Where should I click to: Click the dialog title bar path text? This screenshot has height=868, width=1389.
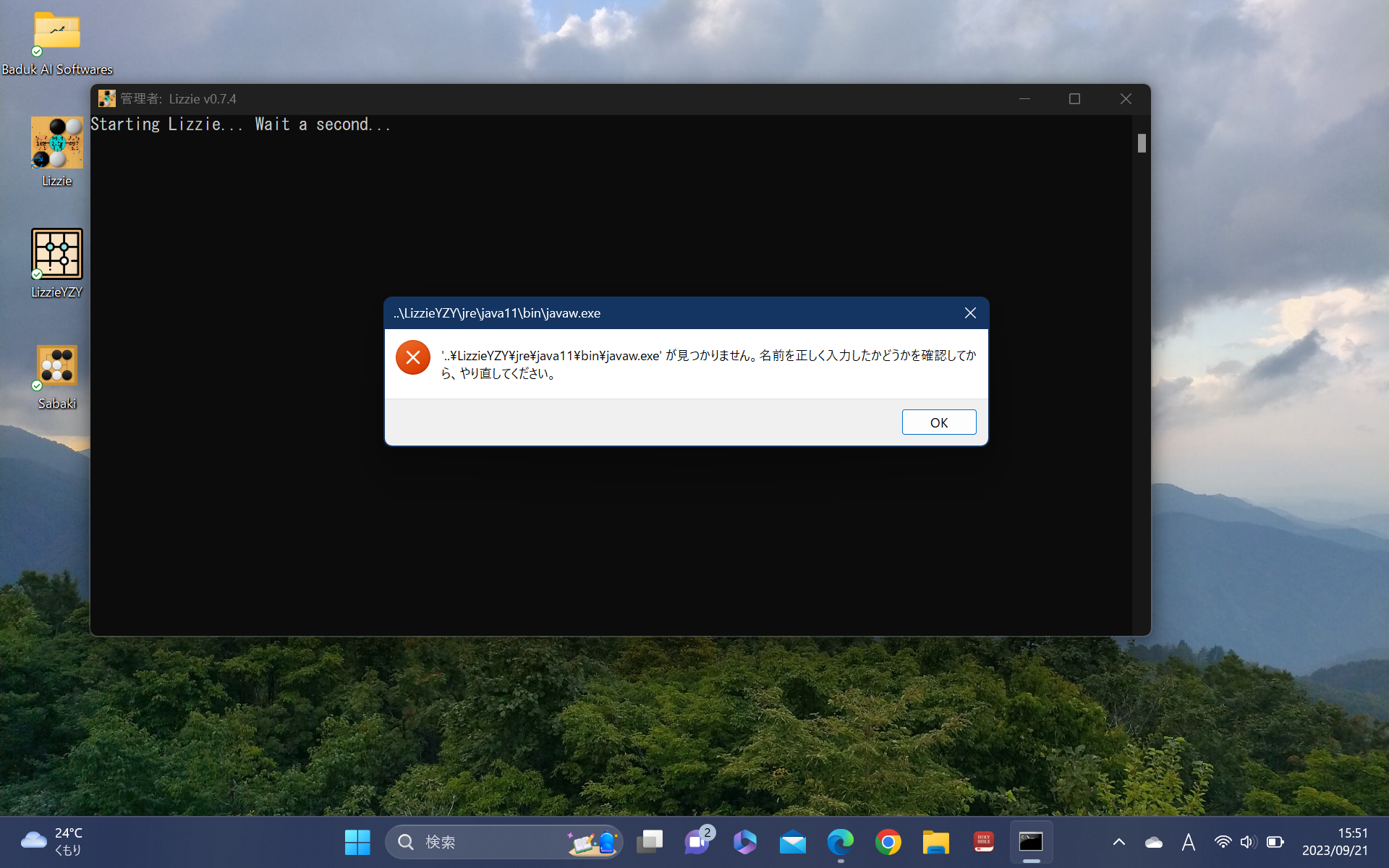coord(497,313)
